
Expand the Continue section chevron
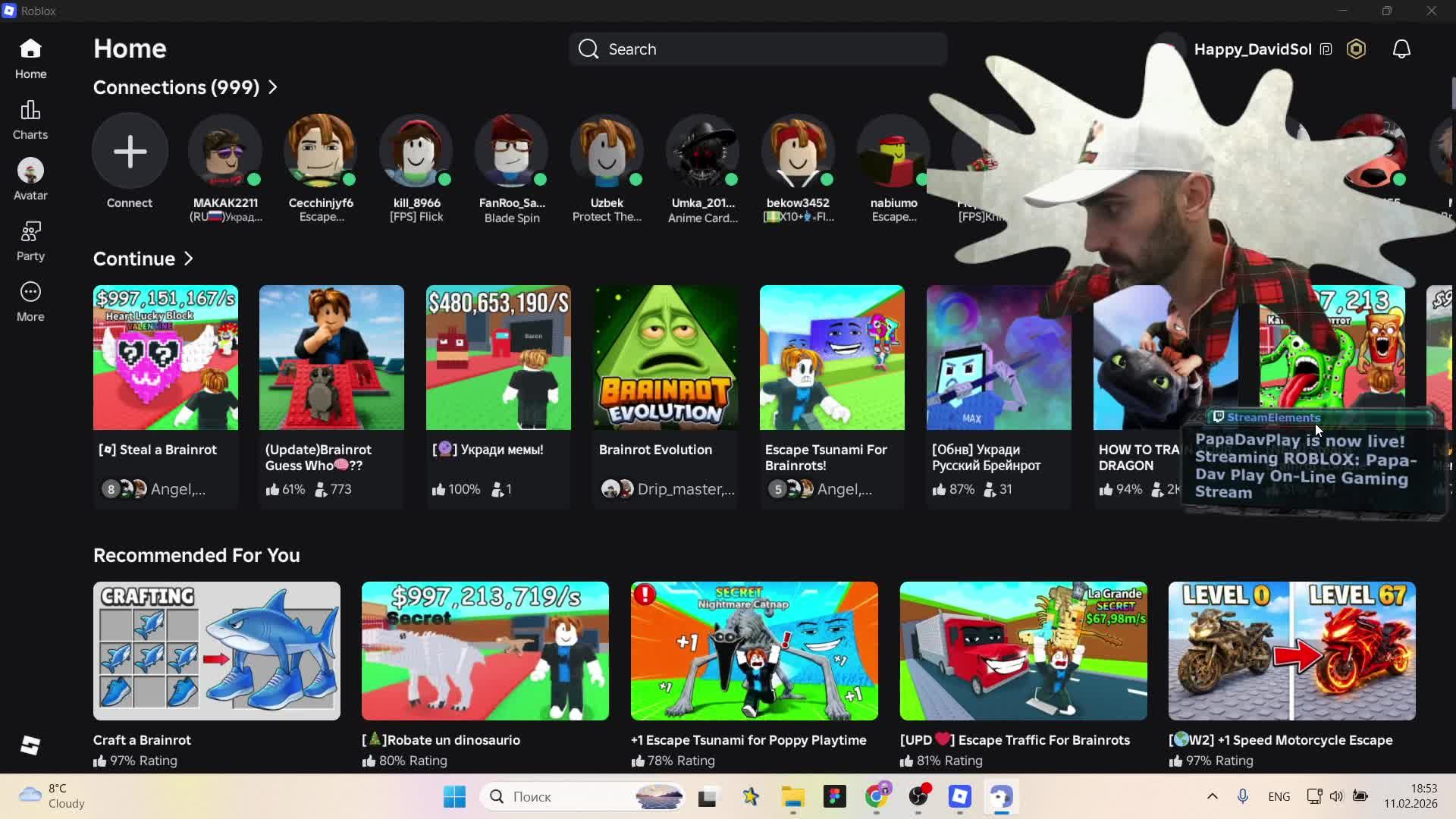pyautogui.click(x=189, y=259)
